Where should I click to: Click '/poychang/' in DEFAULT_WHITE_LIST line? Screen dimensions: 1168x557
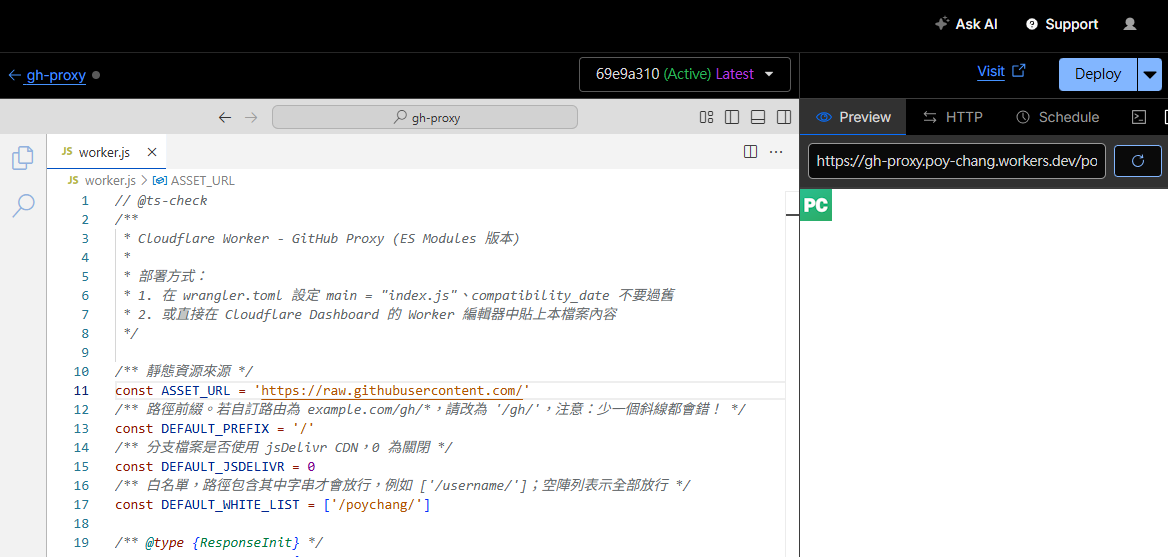[x=376, y=504]
